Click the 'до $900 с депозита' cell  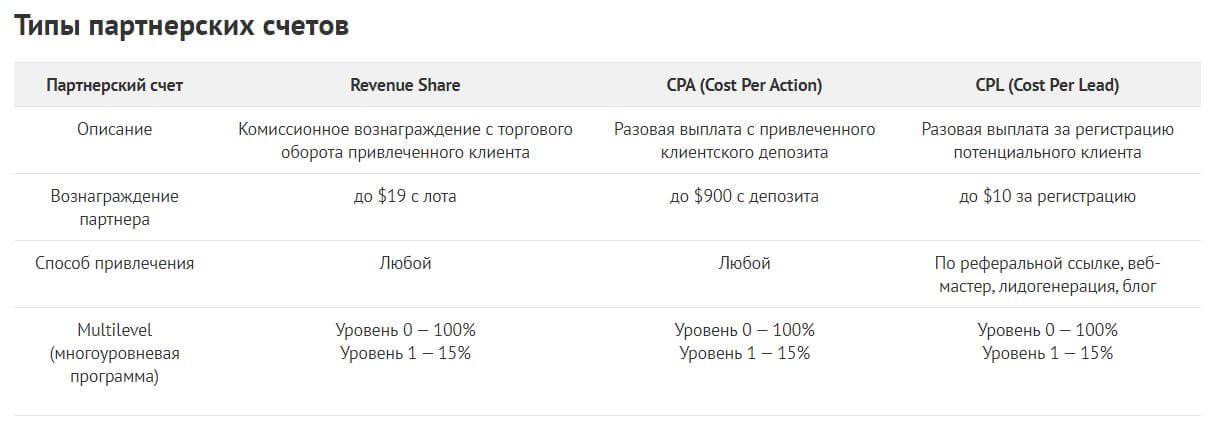744,197
